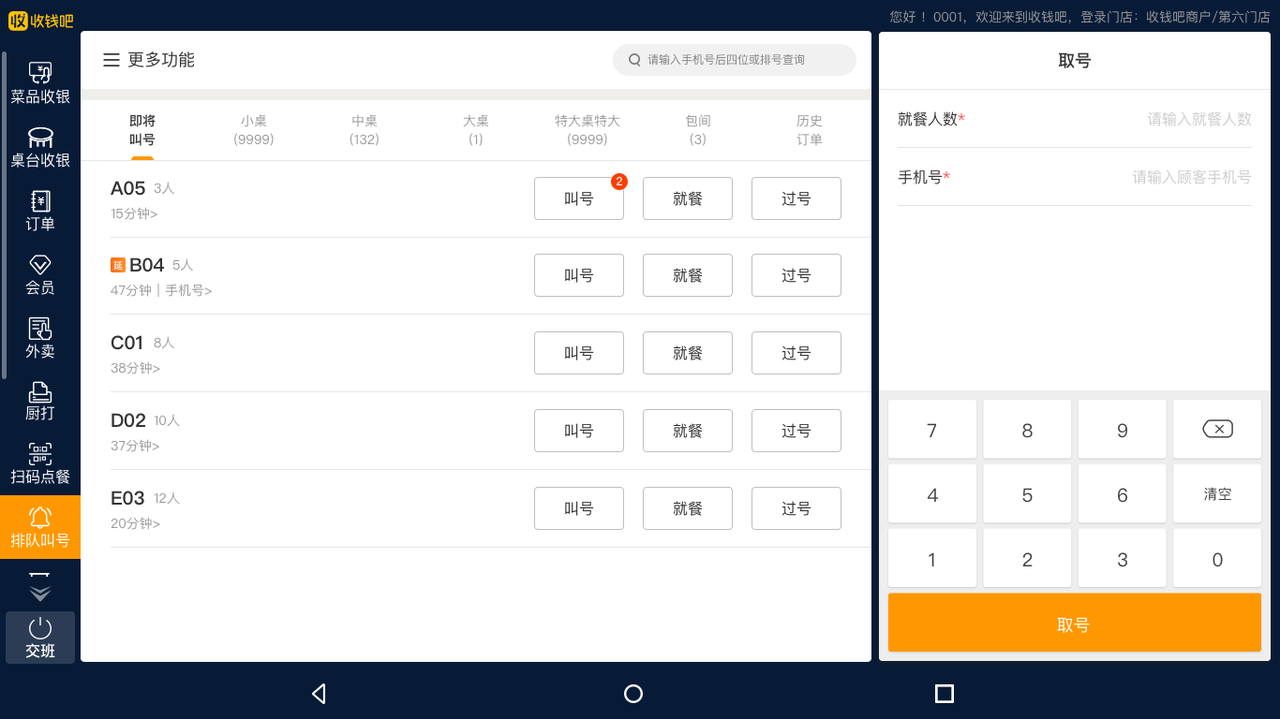Switch to the 即将叫号 tab
The image size is (1280, 719).
142,130
